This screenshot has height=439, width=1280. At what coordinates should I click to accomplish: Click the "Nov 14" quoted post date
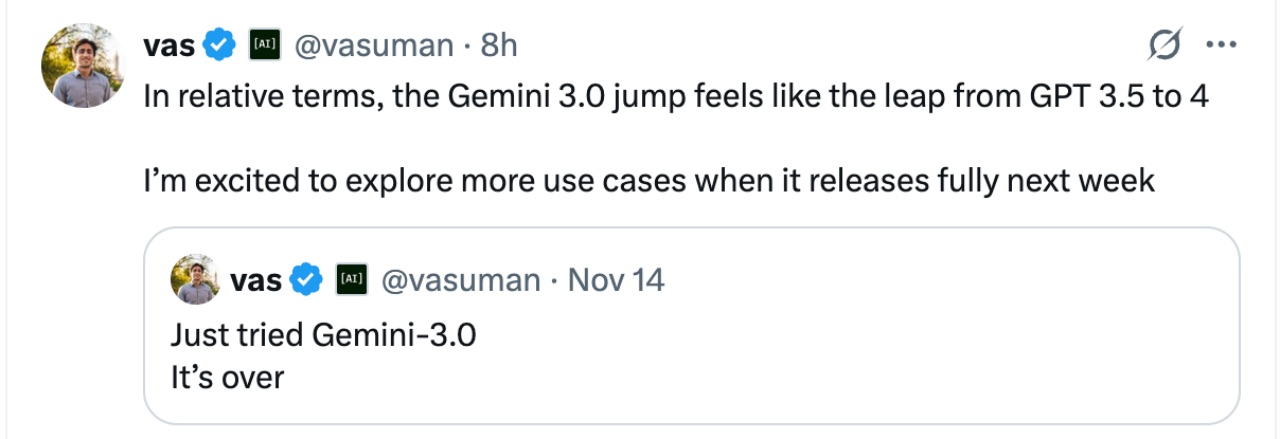click(616, 280)
